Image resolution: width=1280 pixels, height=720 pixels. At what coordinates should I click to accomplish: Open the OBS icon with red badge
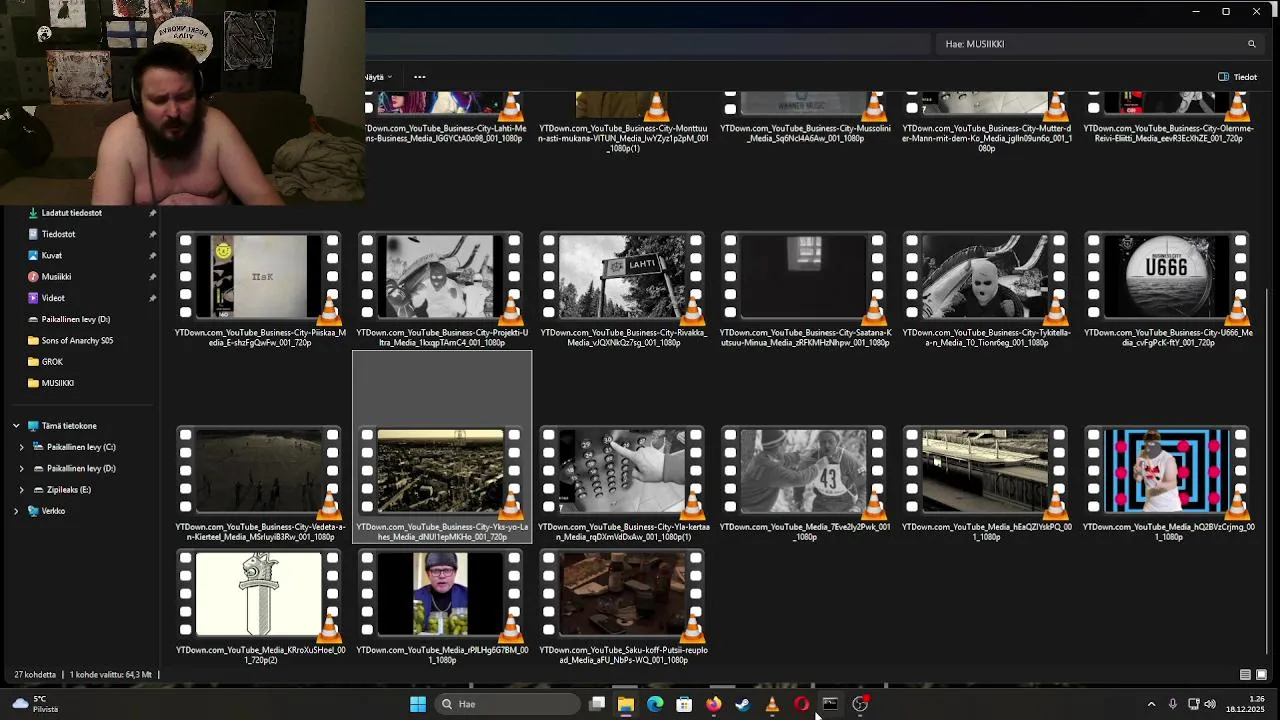click(860, 704)
